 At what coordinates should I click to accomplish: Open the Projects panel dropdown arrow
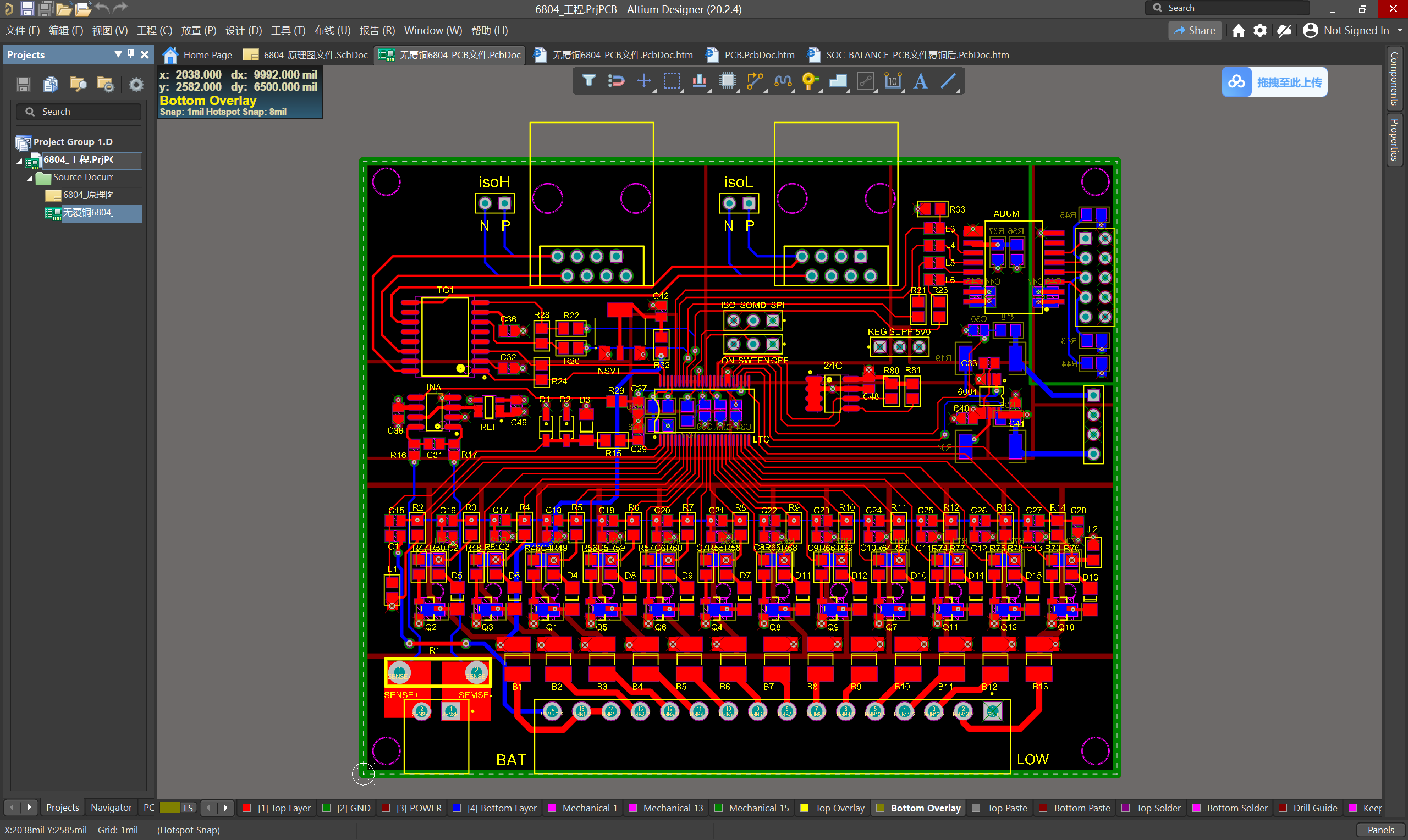(118, 54)
